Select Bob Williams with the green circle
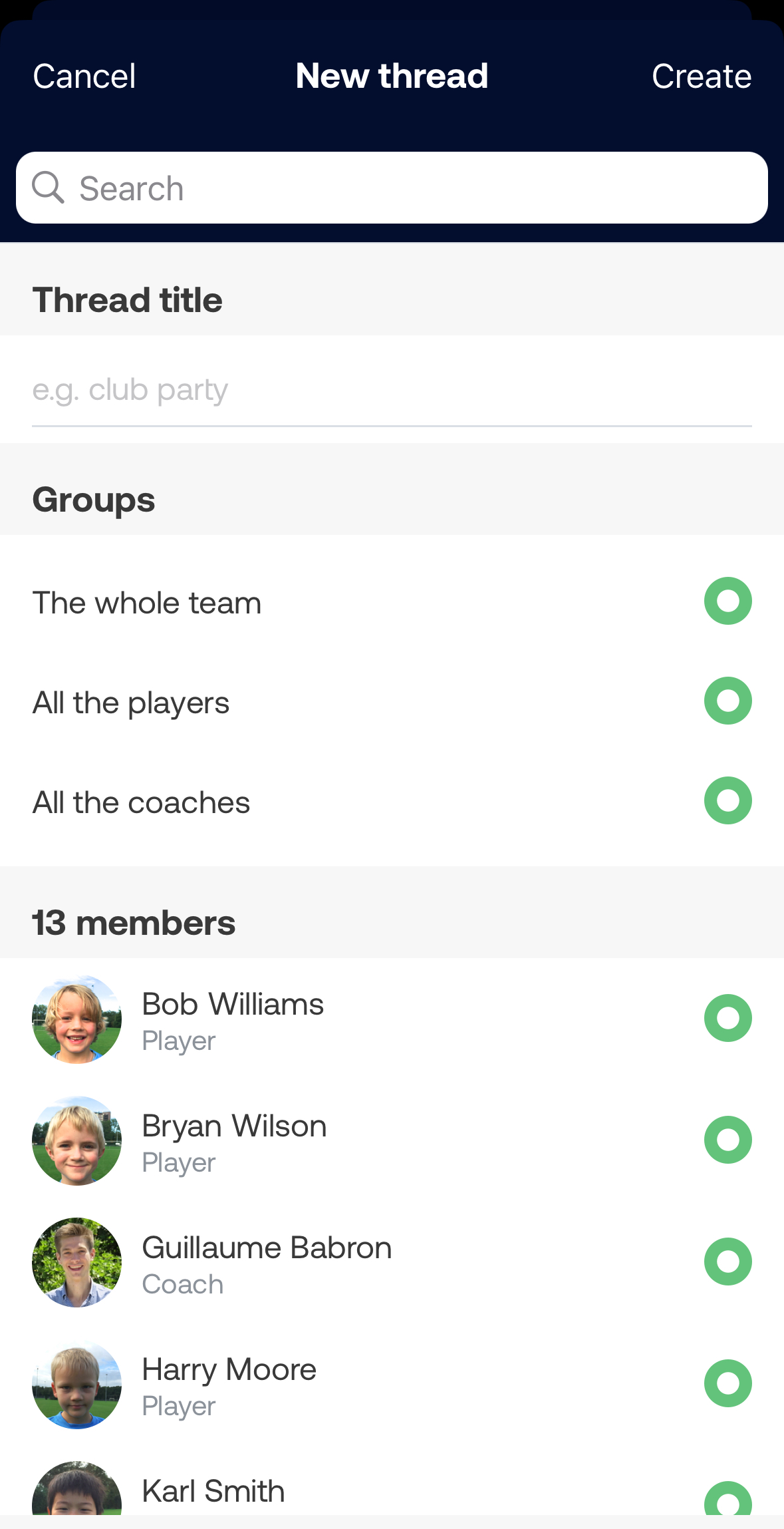This screenshot has width=784, height=1529. (728, 1018)
